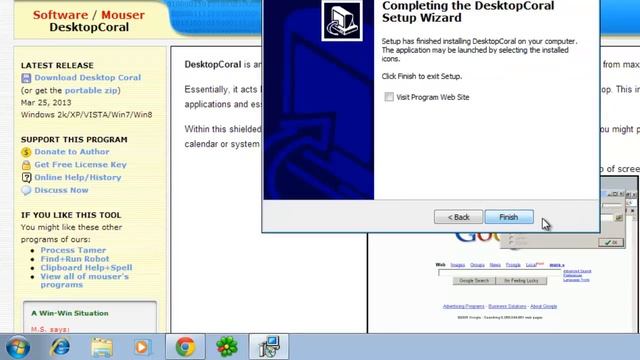Click the floppy disk download icon

(26, 78)
